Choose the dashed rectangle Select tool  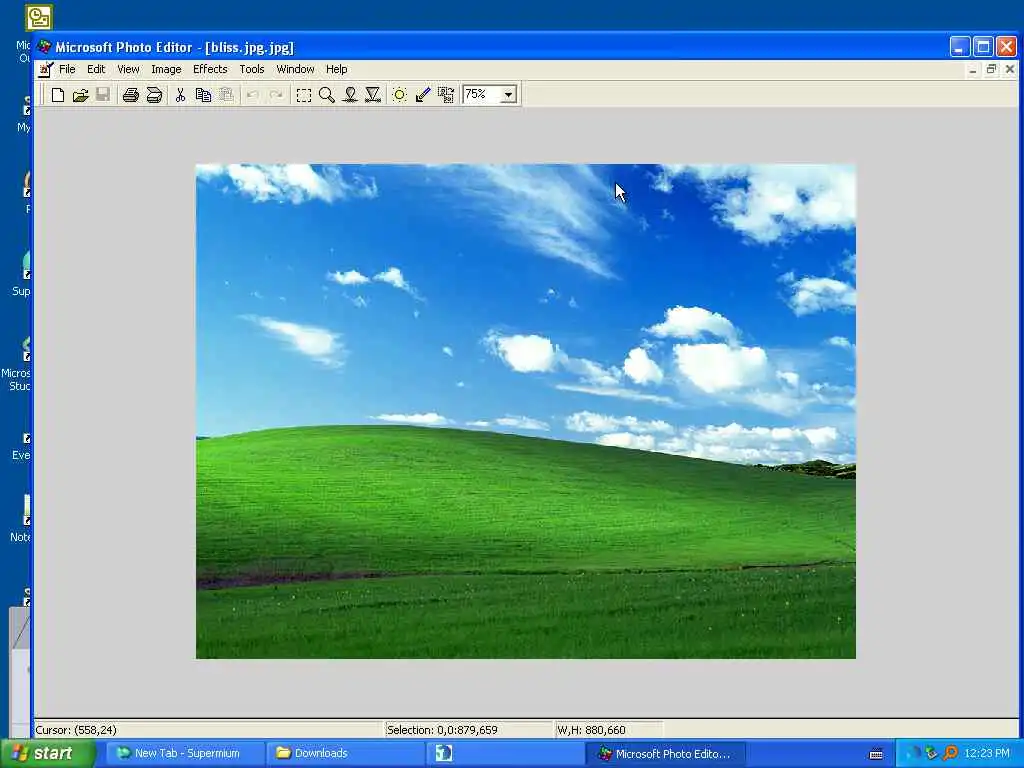pyautogui.click(x=304, y=95)
